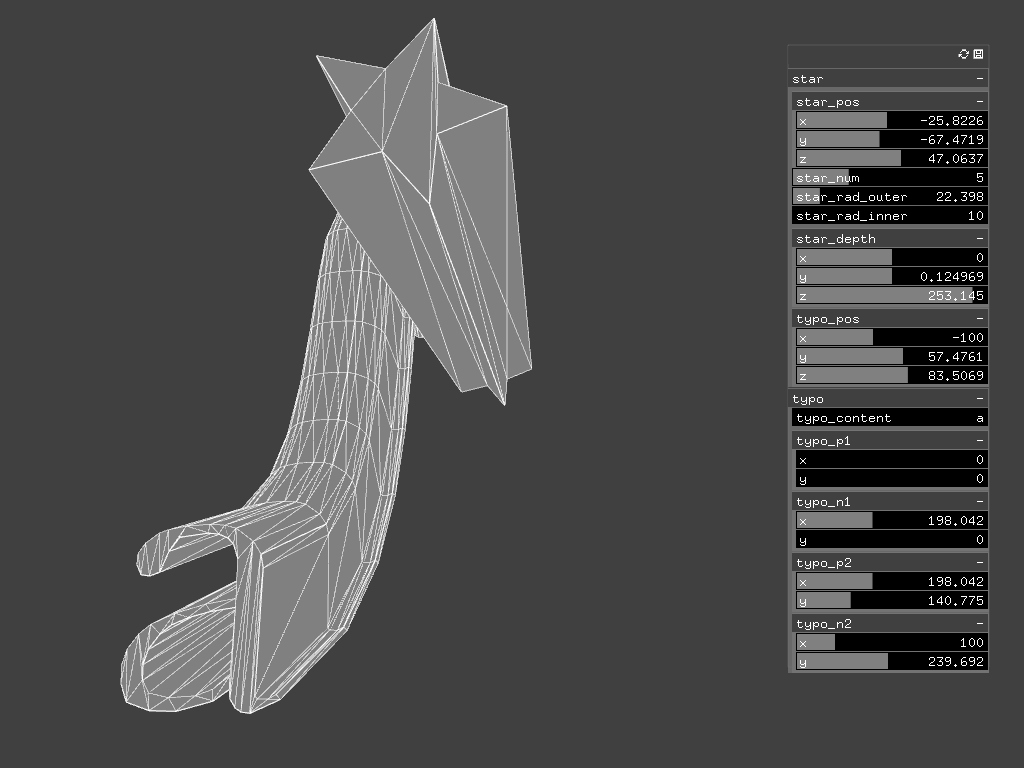Adjust typo_n1 y slider at 0
The image size is (1024, 768).
tap(891, 539)
